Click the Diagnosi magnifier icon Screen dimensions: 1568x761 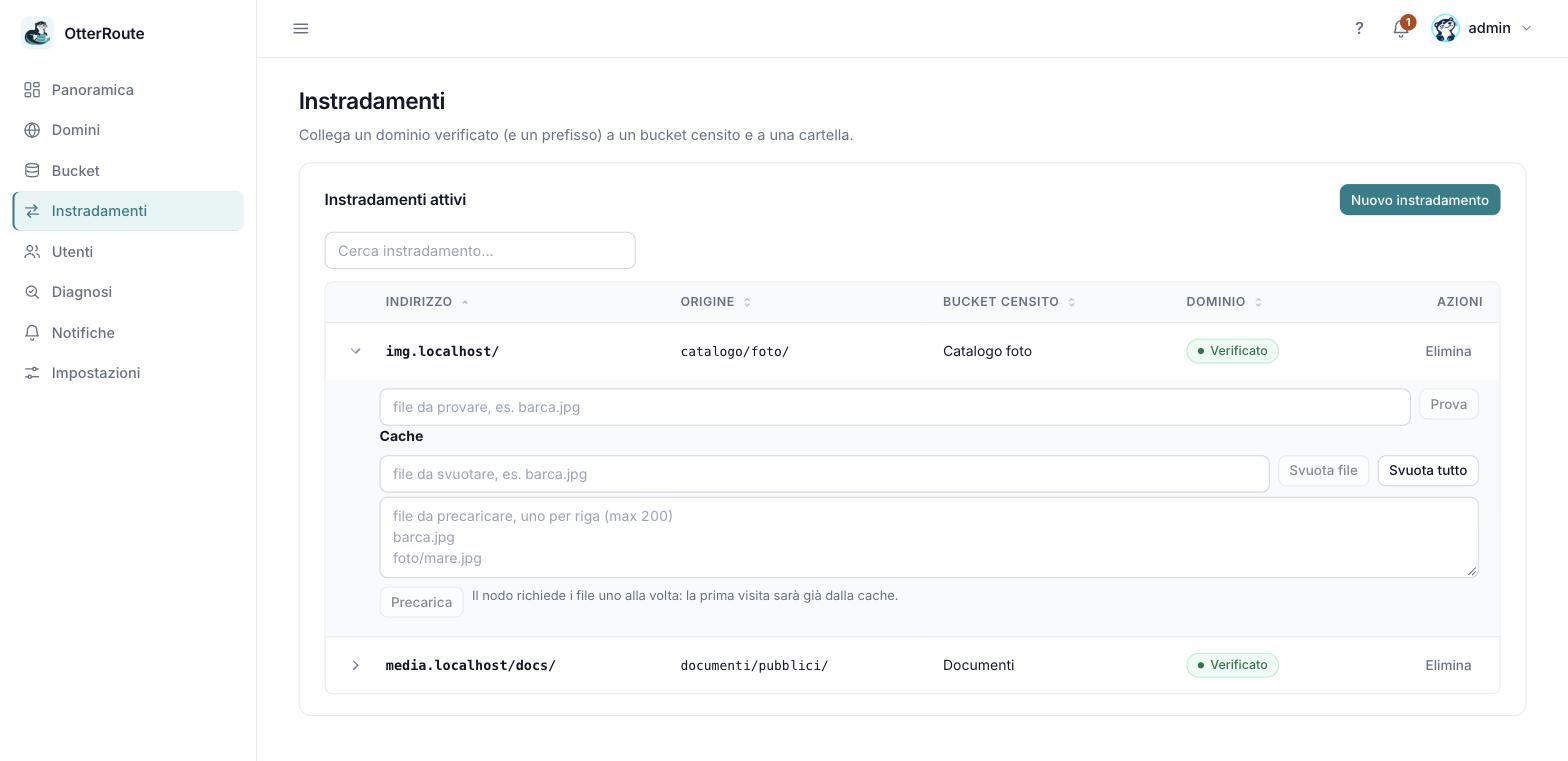[x=32, y=292]
